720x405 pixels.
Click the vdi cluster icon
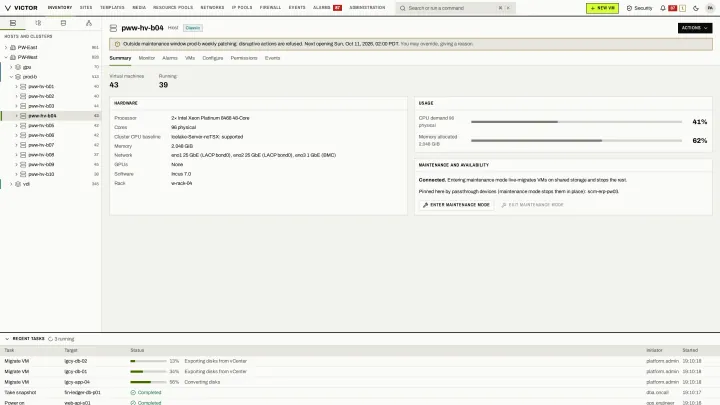click(18, 184)
